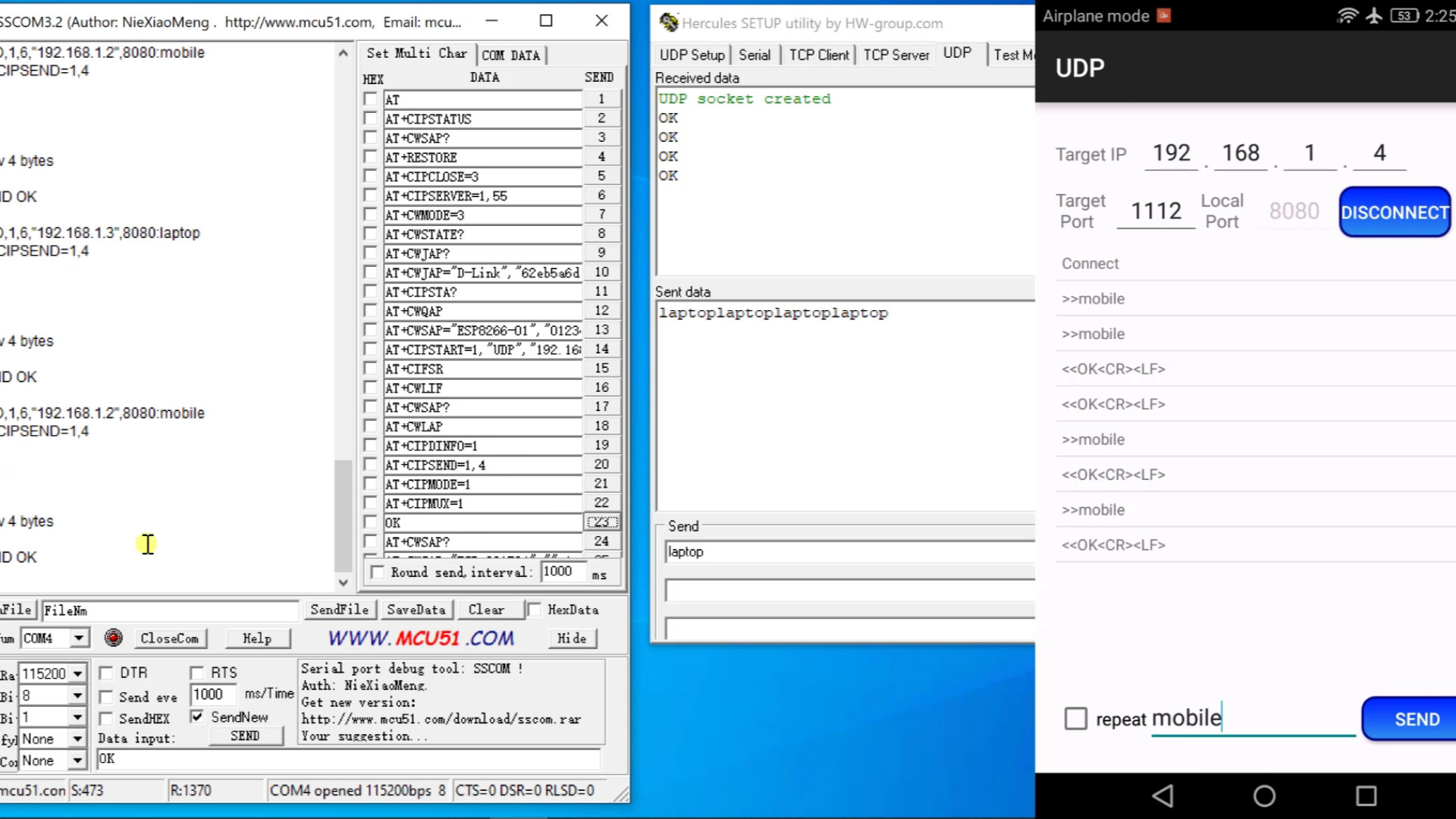The image size is (1456, 819).
Task: Click the Hercules app icon in title bar
Action: point(668,23)
